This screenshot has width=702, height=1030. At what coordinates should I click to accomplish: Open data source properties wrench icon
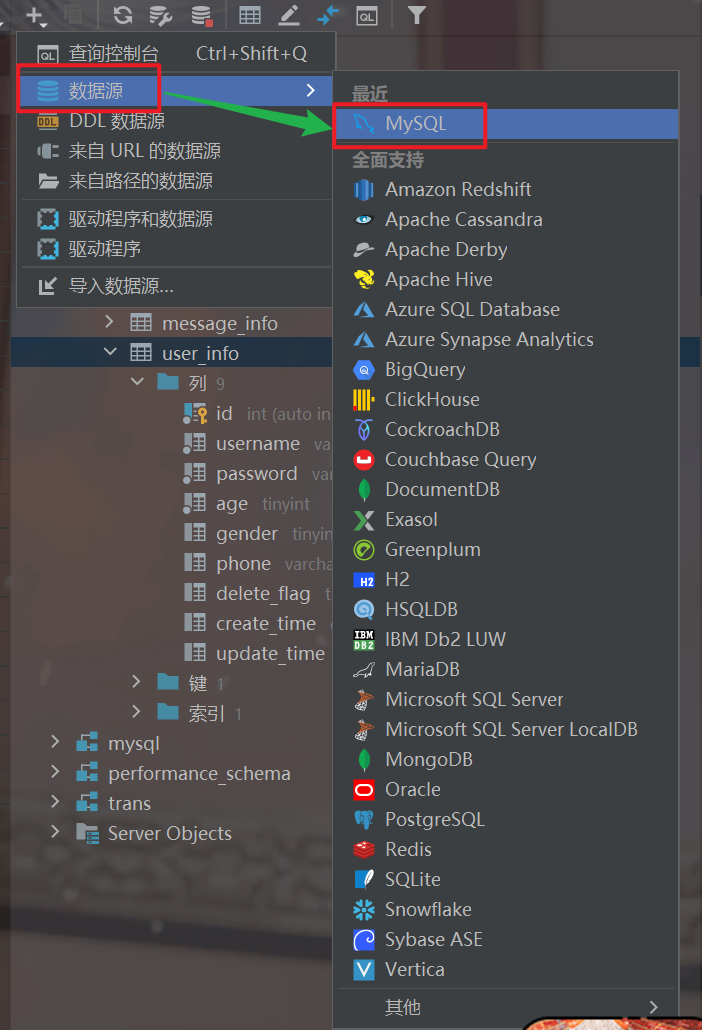(161, 14)
